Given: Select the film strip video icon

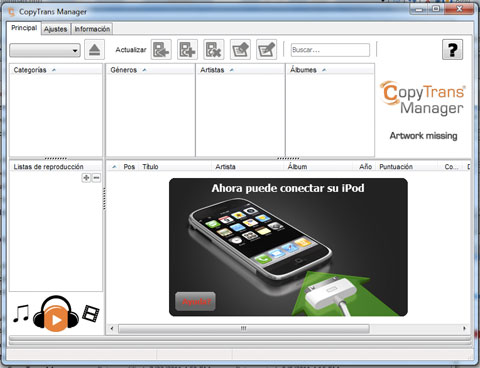Looking at the screenshot, I should (91, 313).
